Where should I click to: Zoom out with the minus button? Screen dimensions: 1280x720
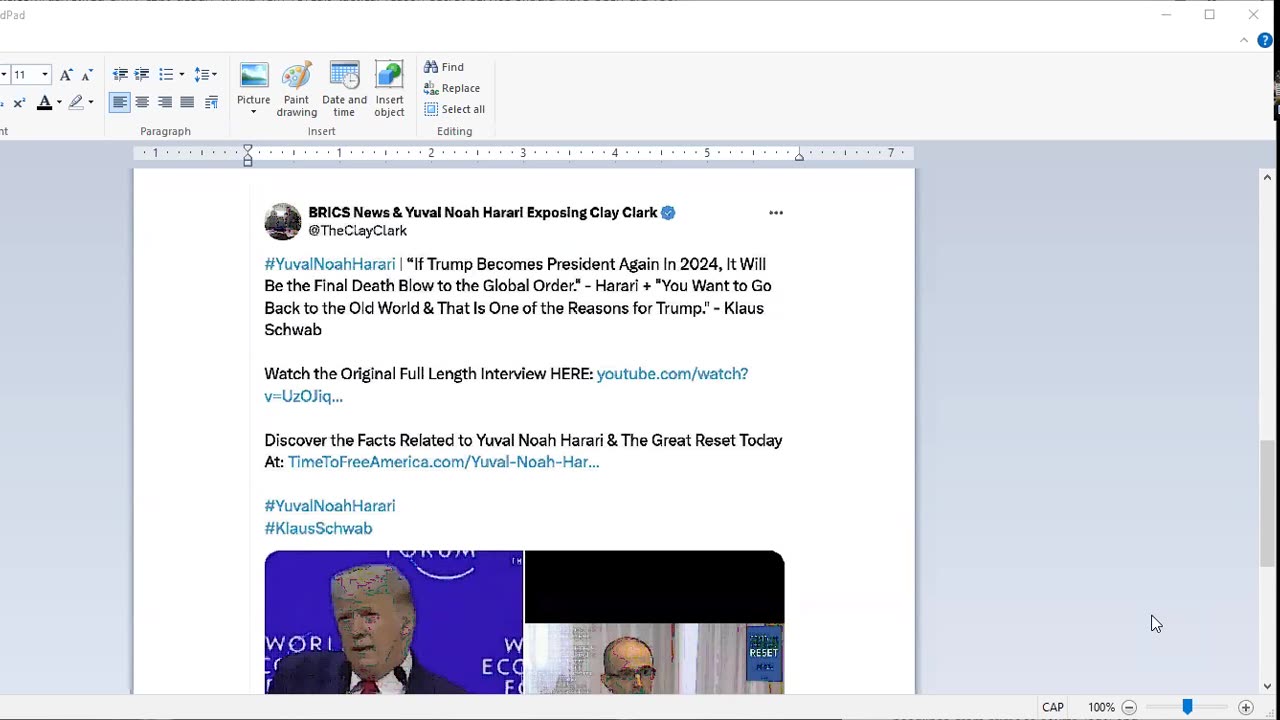pos(1129,707)
